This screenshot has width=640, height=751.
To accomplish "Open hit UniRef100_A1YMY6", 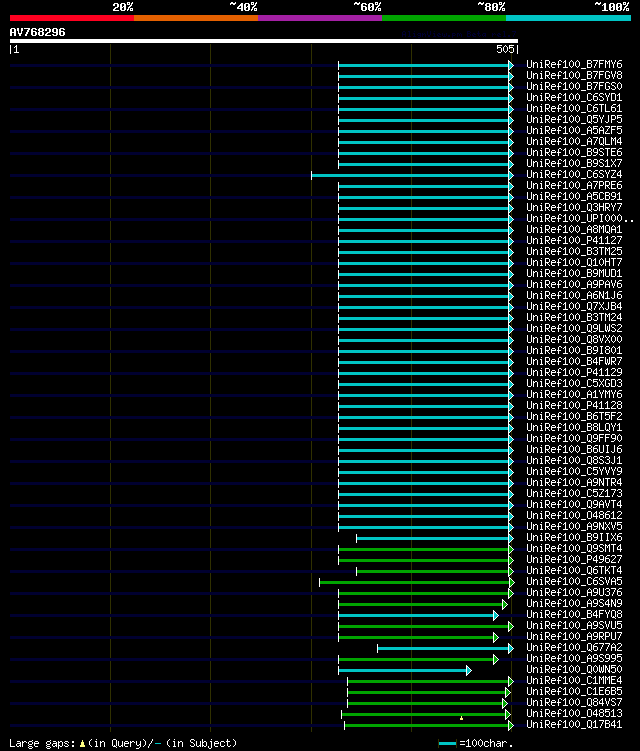I will [574, 395].
